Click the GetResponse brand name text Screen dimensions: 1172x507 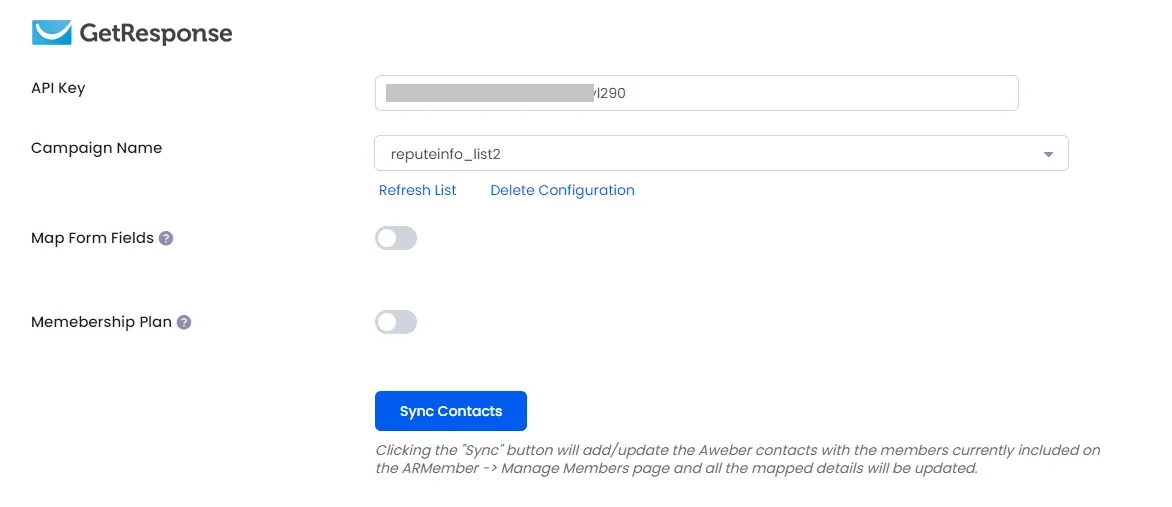[155, 34]
